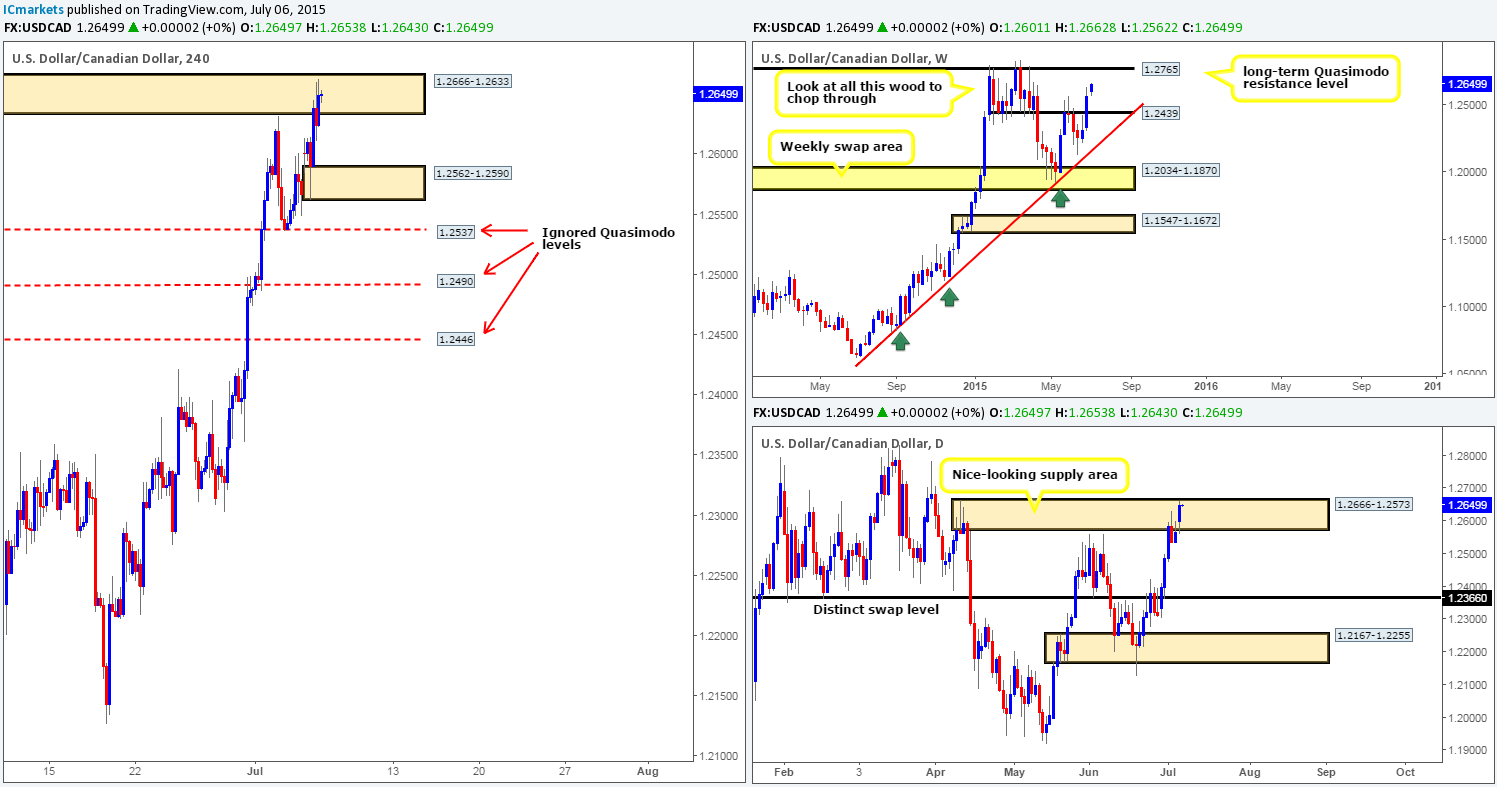Click the 'Ignored Quasimodo levels' annotation text

point(608,239)
